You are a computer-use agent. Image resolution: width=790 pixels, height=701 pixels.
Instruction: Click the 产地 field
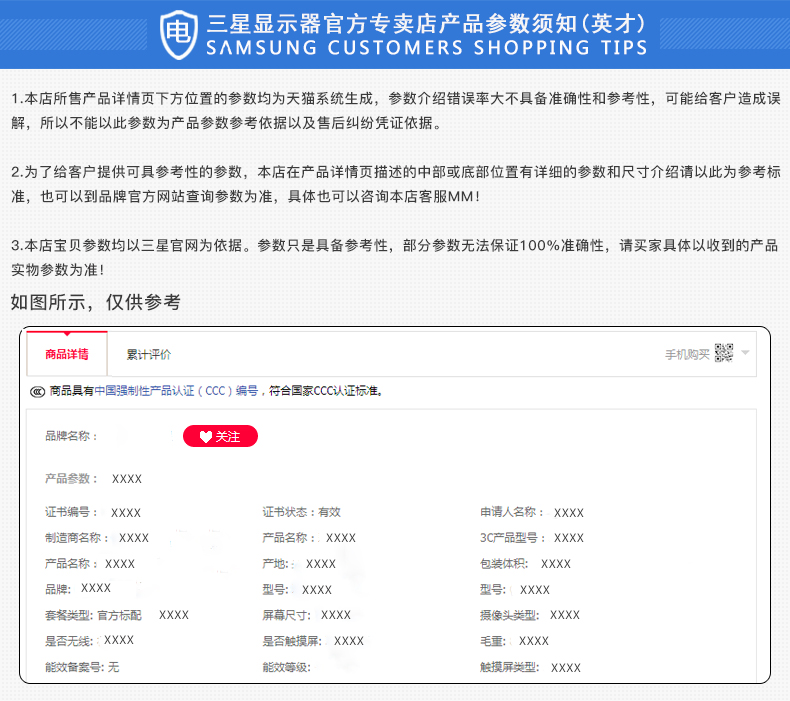[299, 563]
